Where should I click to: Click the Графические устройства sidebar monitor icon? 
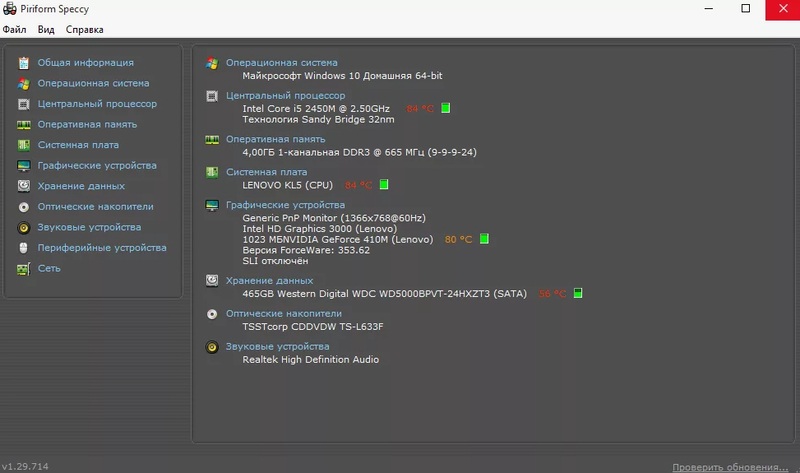click(x=23, y=165)
